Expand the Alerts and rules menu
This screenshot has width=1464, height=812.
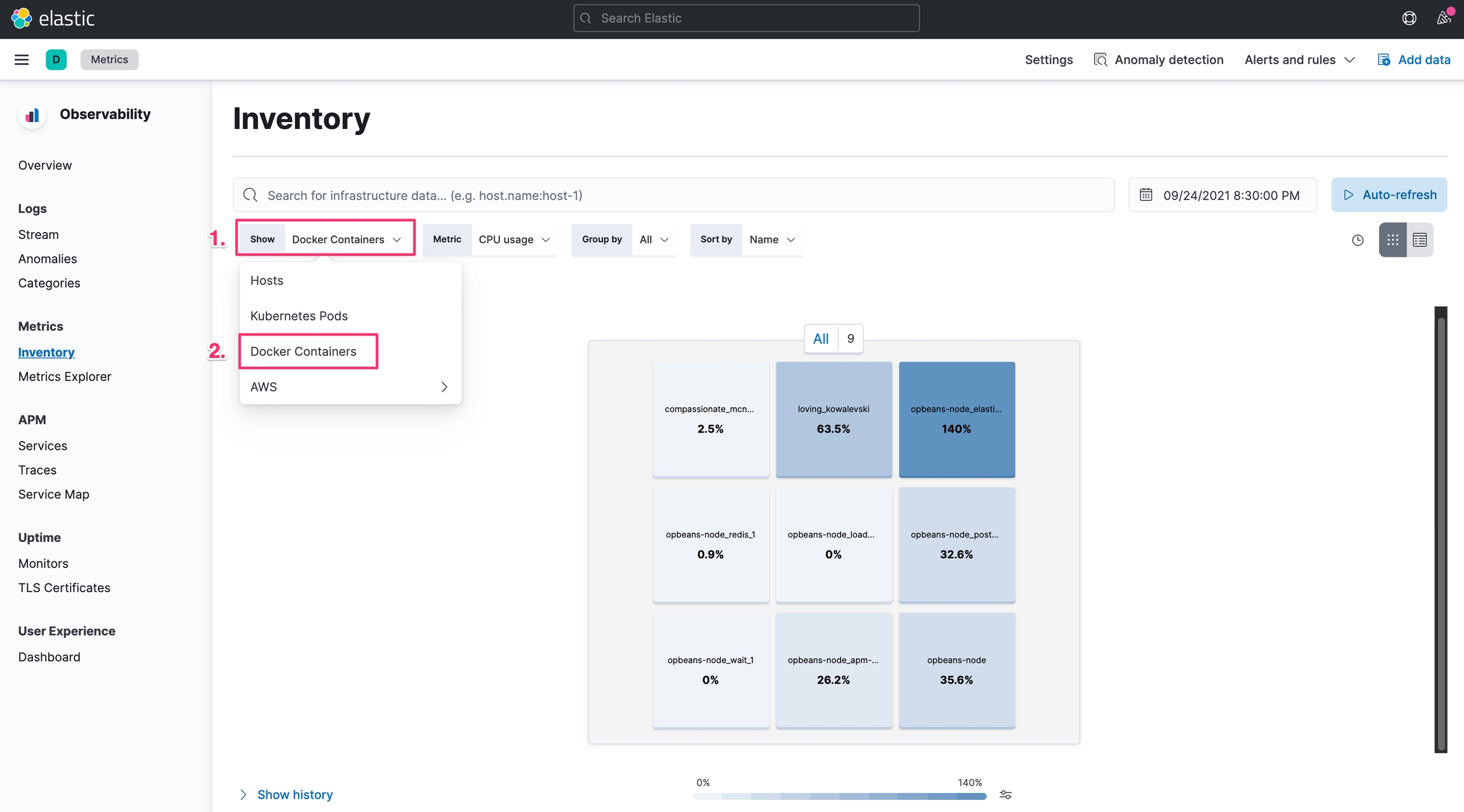pos(1299,60)
